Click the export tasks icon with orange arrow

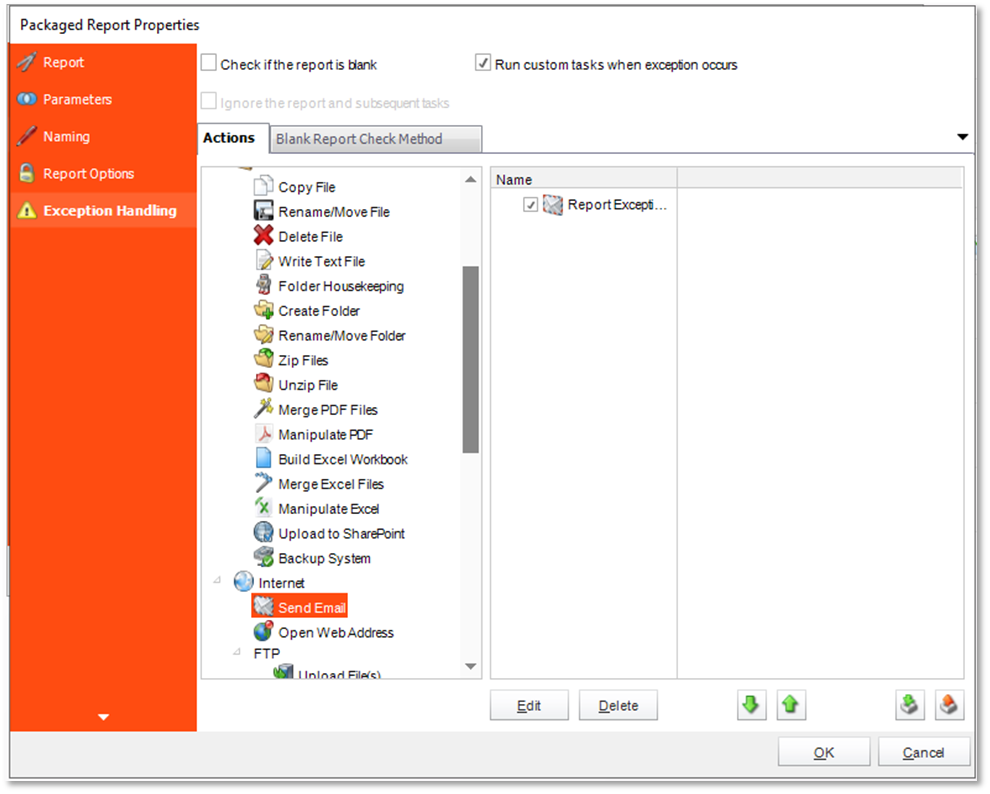pos(949,705)
